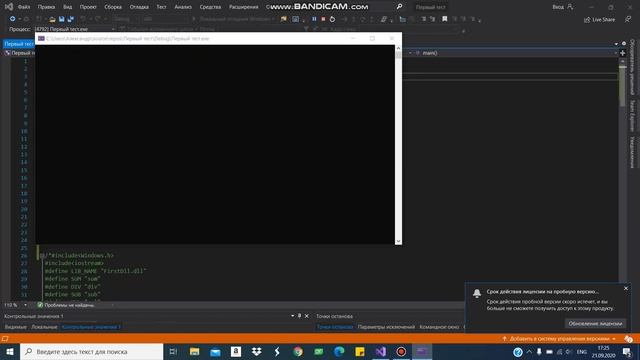The height and width of the screenshot is (360, 640).
Task: Dismiss the license expiration notification
Action: pos(626,288)
